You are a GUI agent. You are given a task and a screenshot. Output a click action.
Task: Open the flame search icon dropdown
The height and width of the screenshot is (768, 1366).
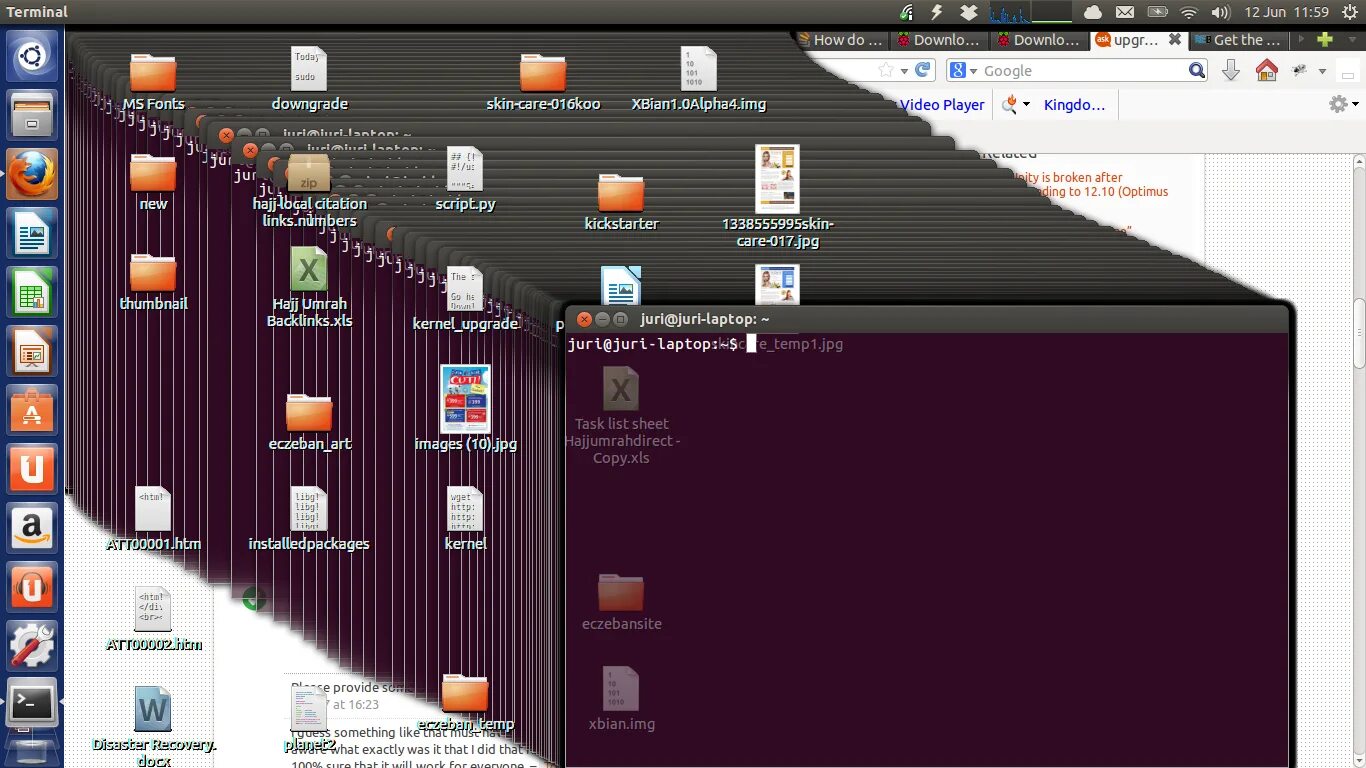1025,104
